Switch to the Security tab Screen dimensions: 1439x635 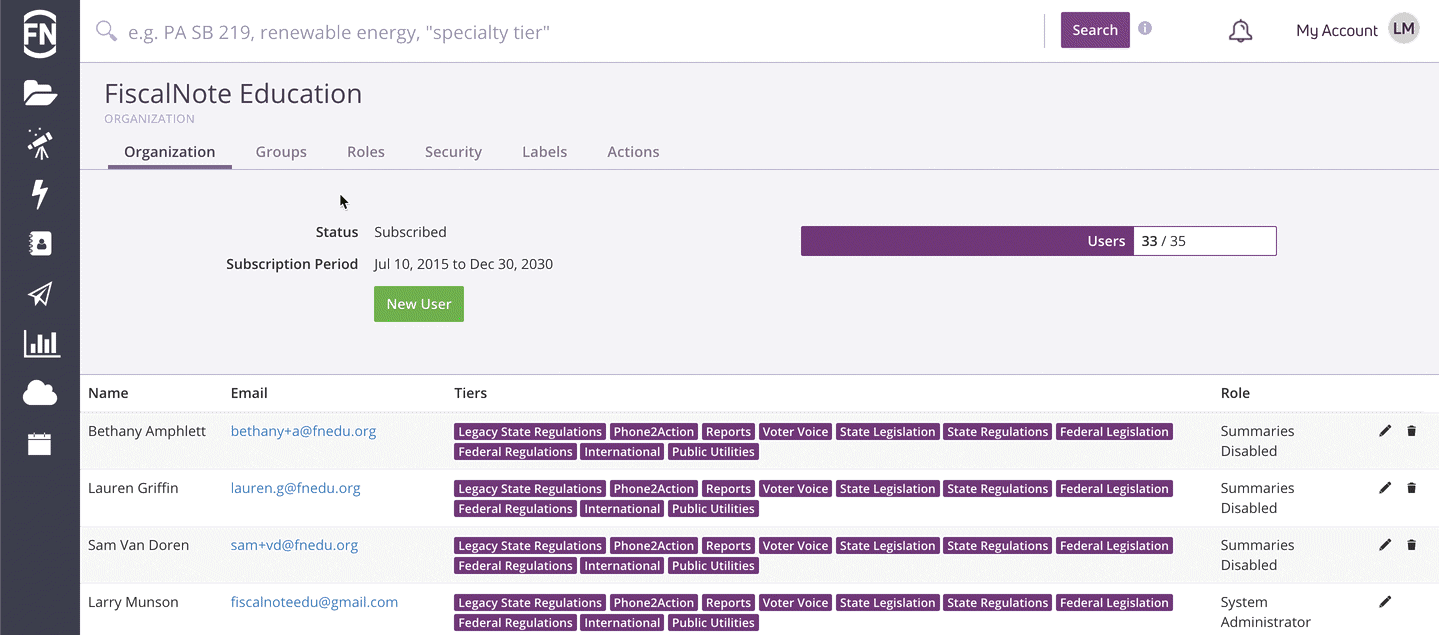click(453, 152)
